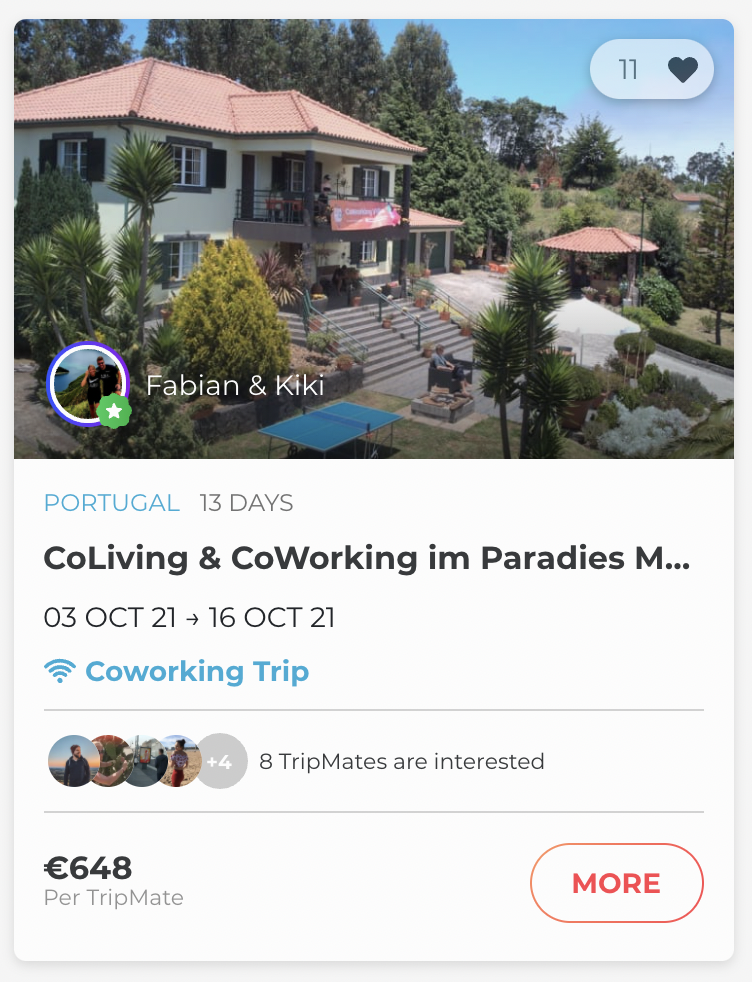This screenshot has width=752, height=982.
Task: Open Fabian & Kiki's host avatar
Action: point(87,382)
